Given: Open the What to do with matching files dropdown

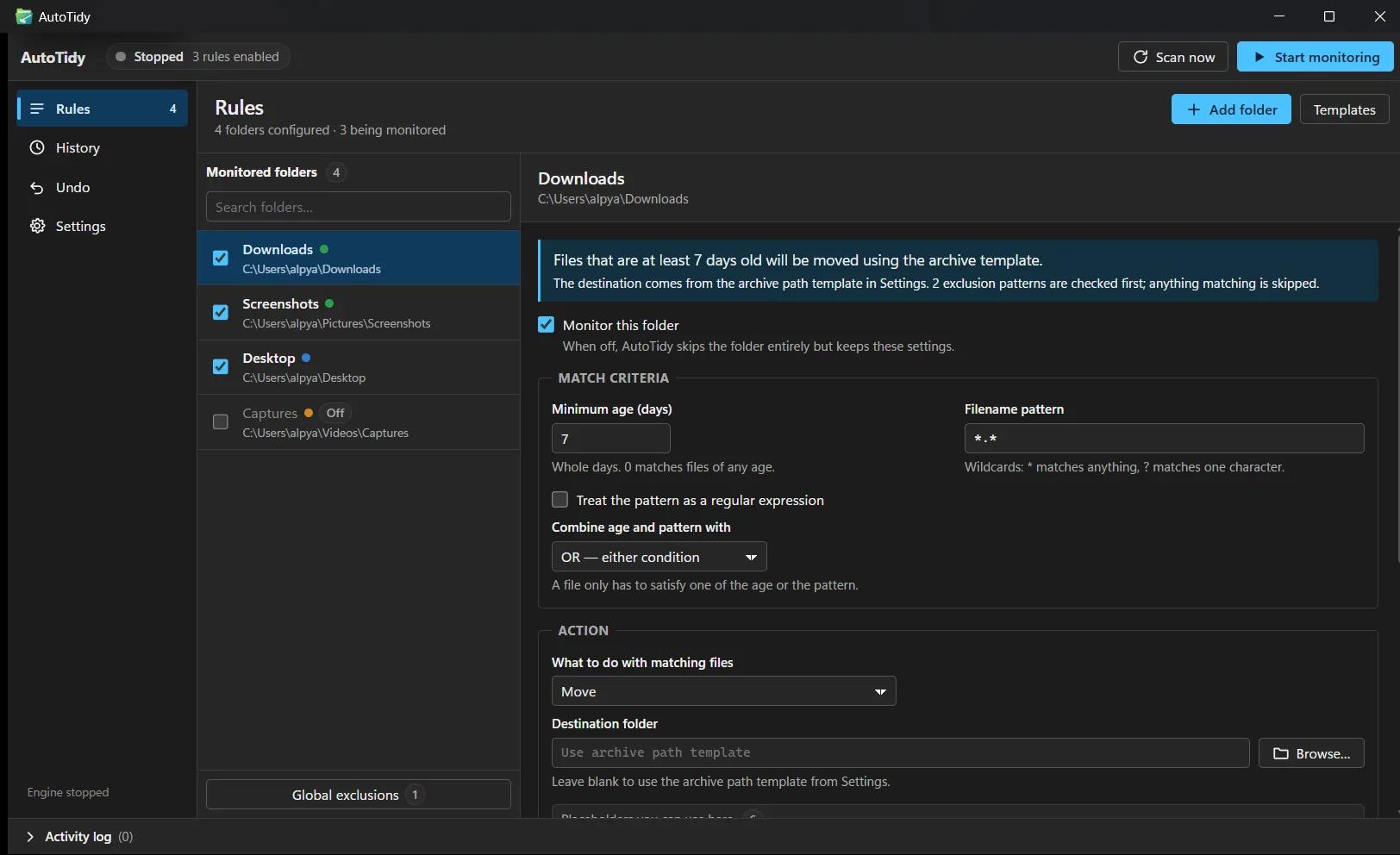Looking at the screenshot, I should click(x=723, y=691).
